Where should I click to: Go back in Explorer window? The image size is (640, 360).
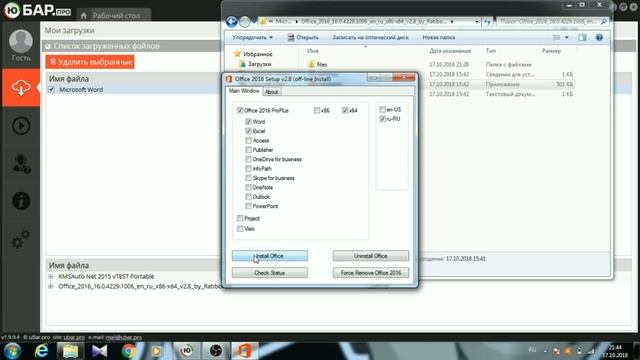(x=231, y=21)
